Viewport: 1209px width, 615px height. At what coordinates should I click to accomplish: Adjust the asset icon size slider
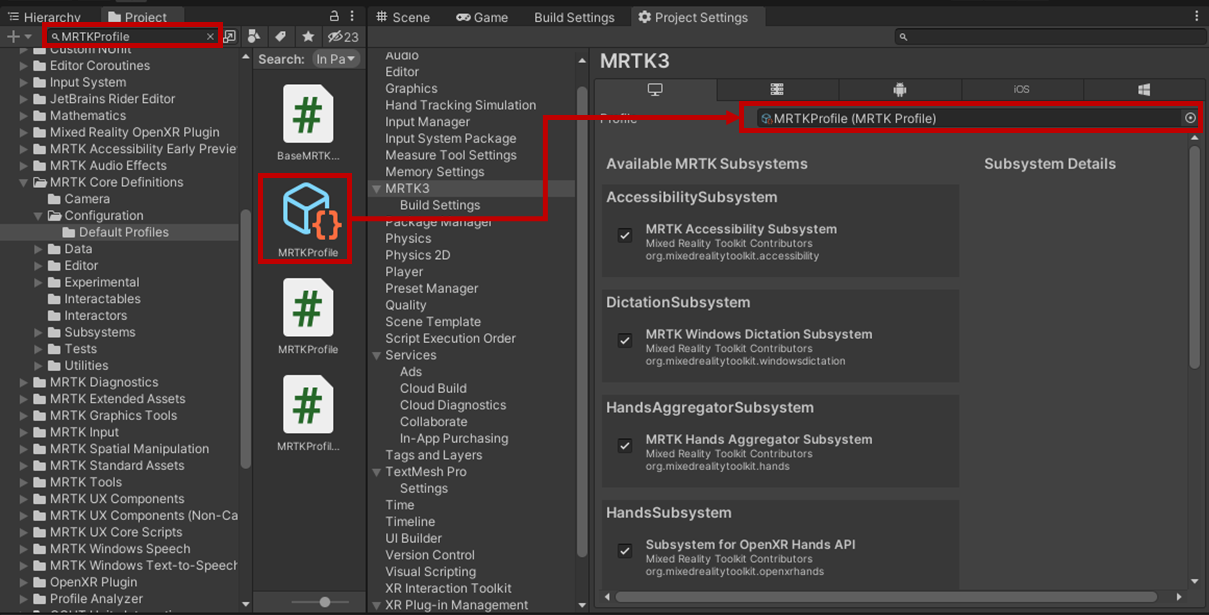pos(325,602)
